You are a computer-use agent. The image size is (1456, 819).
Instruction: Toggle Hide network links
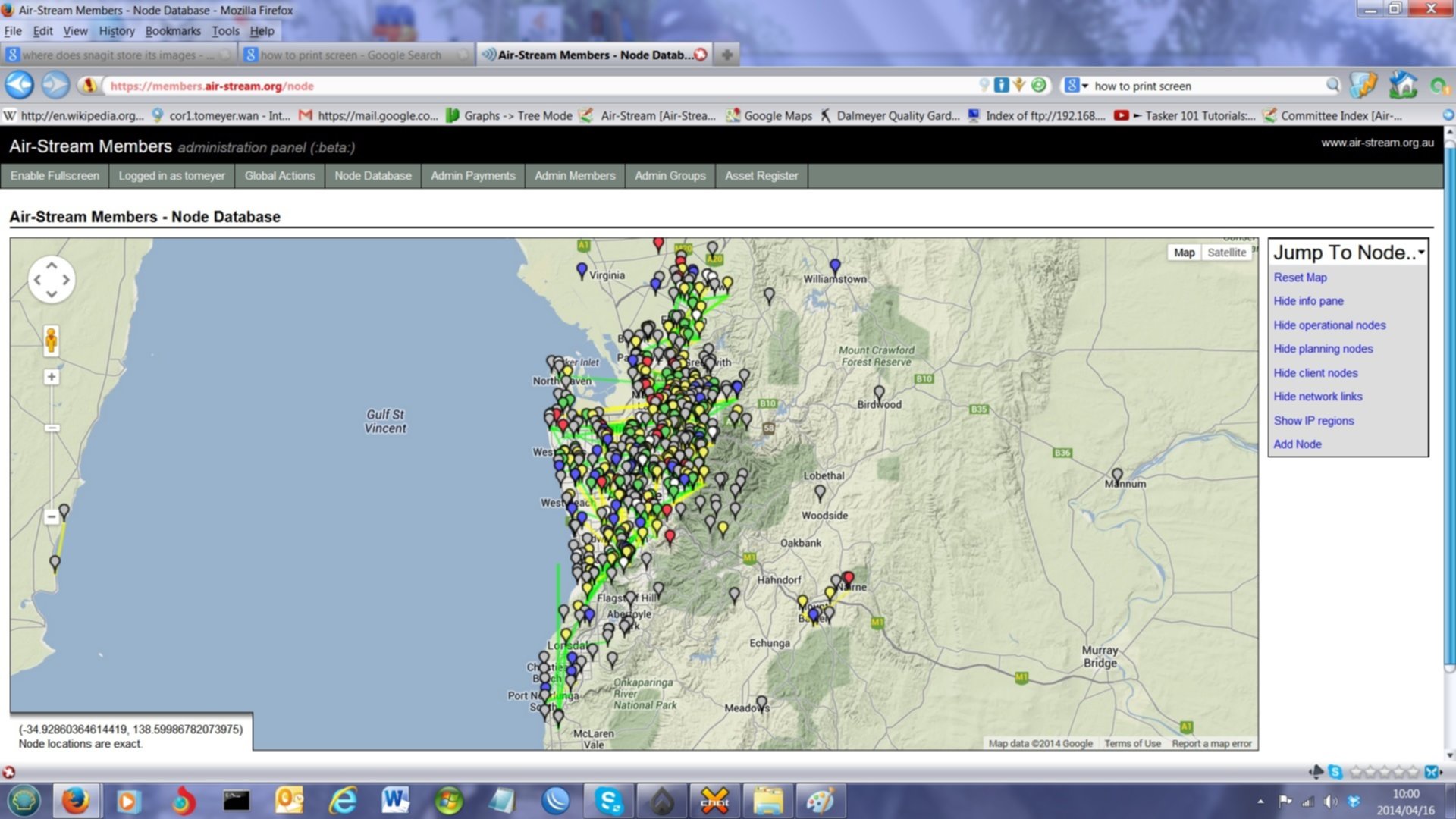[x=1318, y=397]
